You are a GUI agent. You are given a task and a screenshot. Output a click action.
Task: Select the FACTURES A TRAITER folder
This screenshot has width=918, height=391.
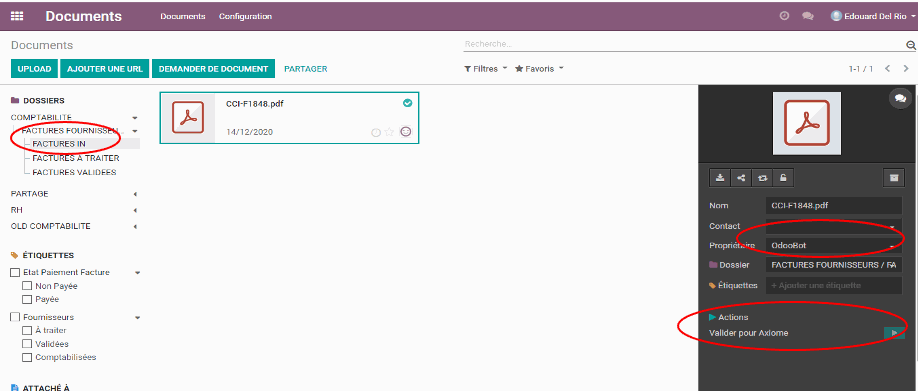[76, 158]
